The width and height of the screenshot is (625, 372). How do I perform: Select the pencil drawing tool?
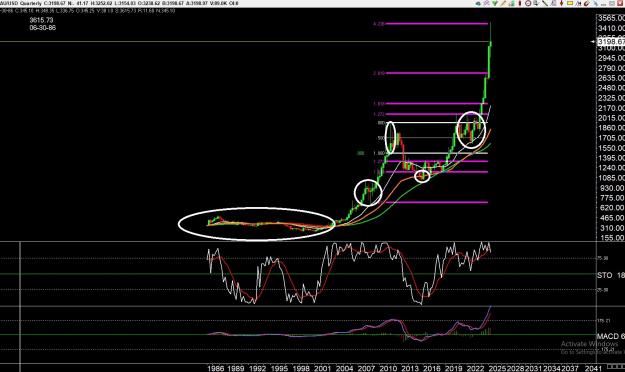503,3
